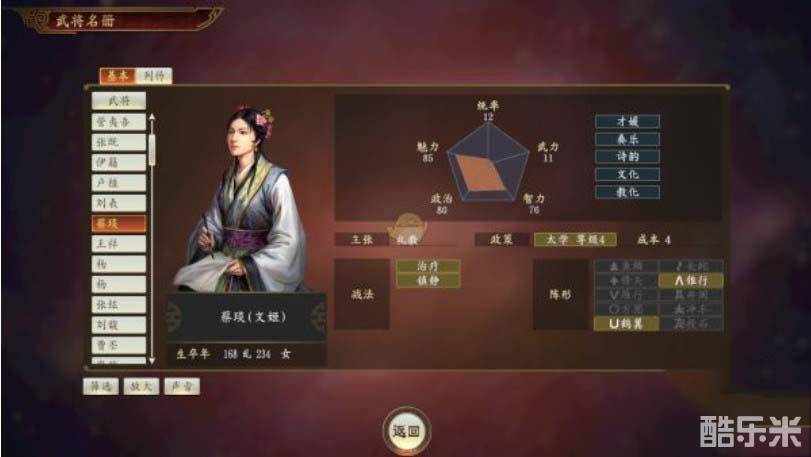The width and height of the screenshot is (811, 457).
Task: Click the round 返回 return button
Action: tap(407, 431)
